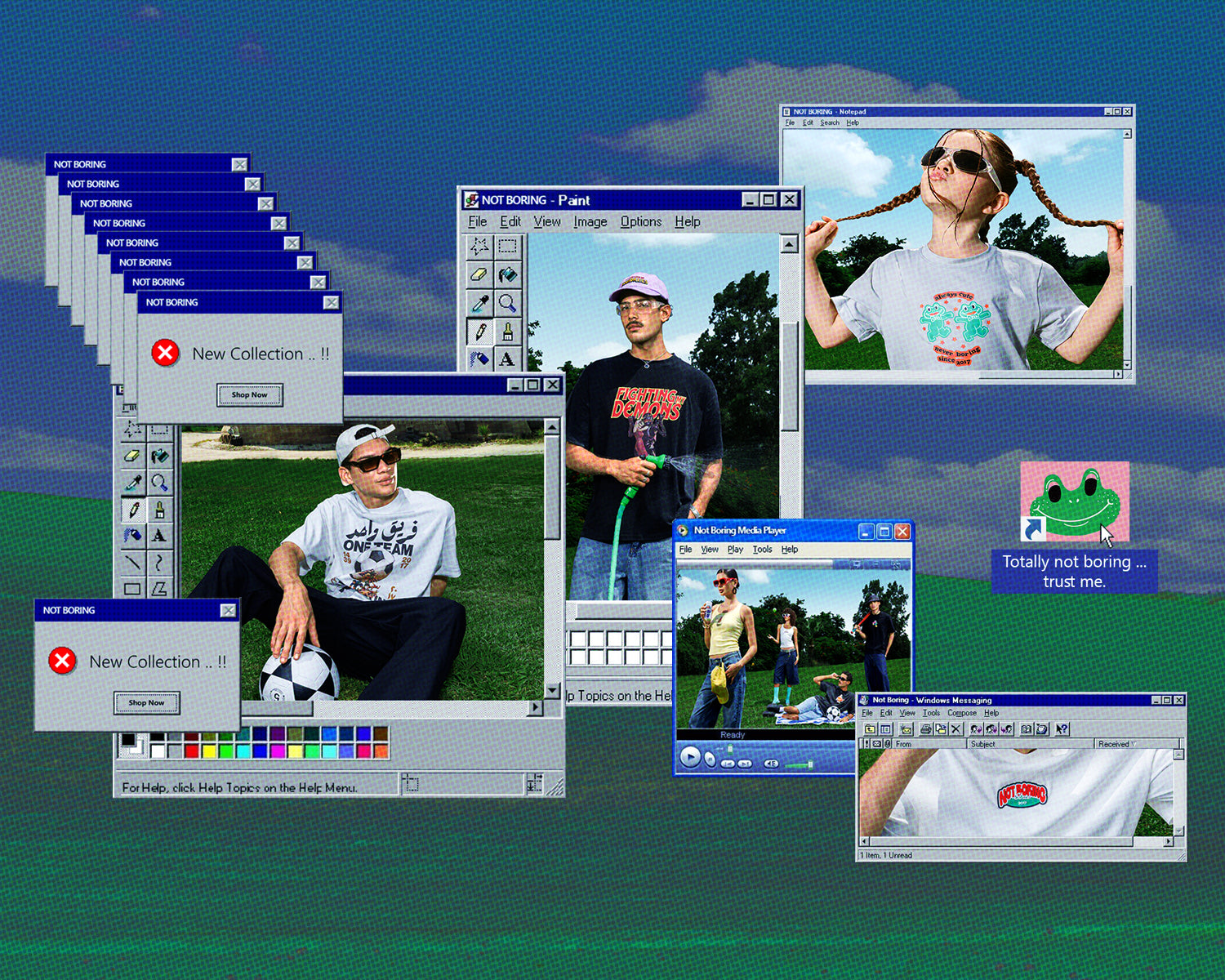The height and width of the screenshot is (980, 1225).
Task: Click the Help pointer icon in Windows Messaging
Action: [x=1062, y=729]
